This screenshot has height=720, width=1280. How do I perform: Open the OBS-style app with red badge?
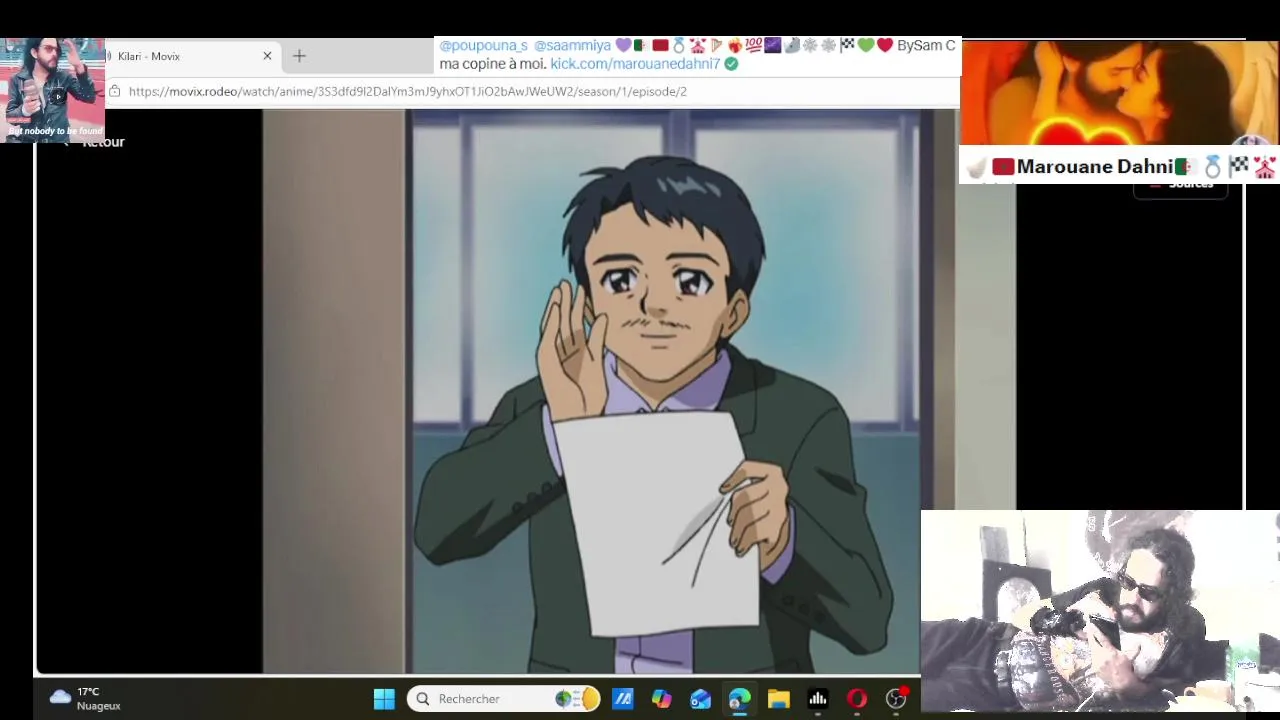pyautogui.click(x=897, y=698)
